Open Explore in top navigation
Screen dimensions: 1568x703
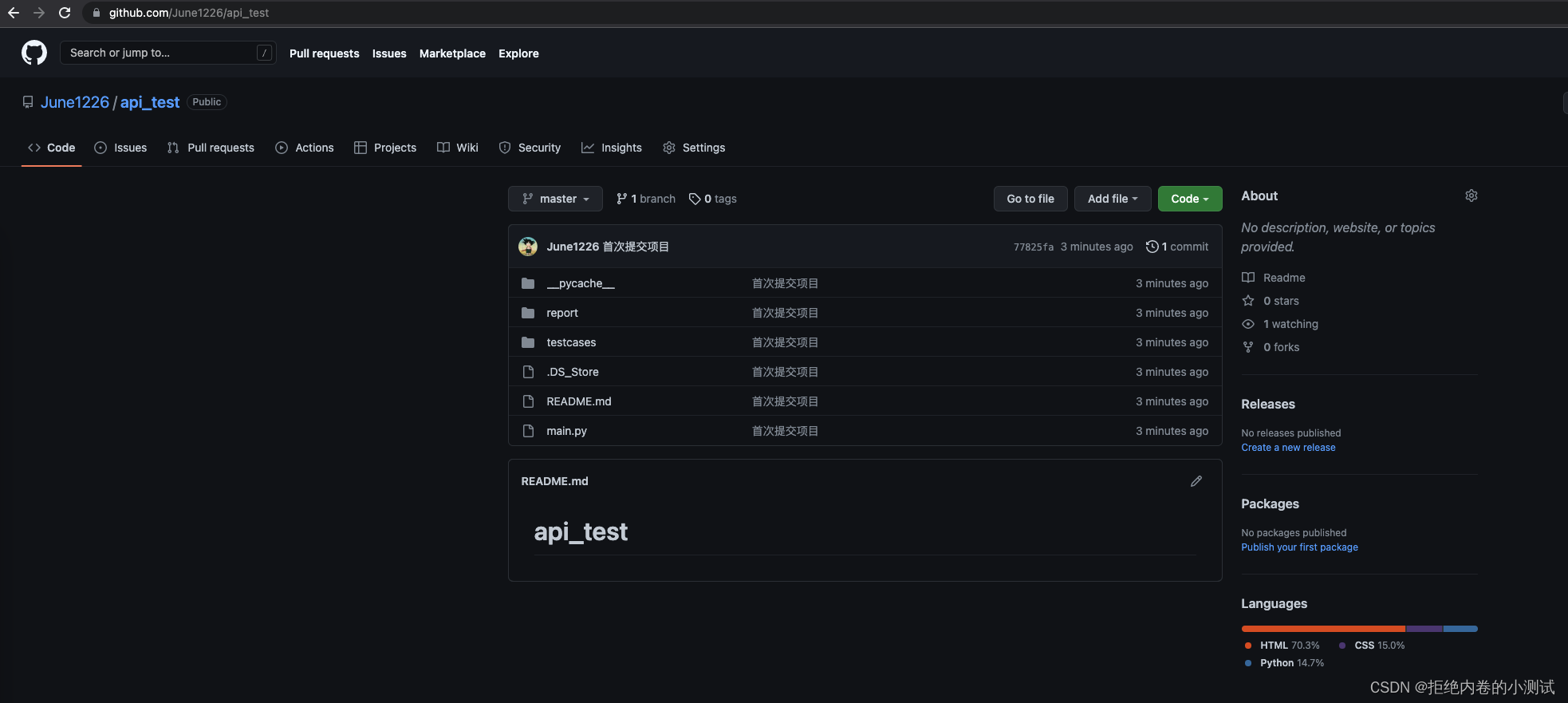(x=518, y=53)
